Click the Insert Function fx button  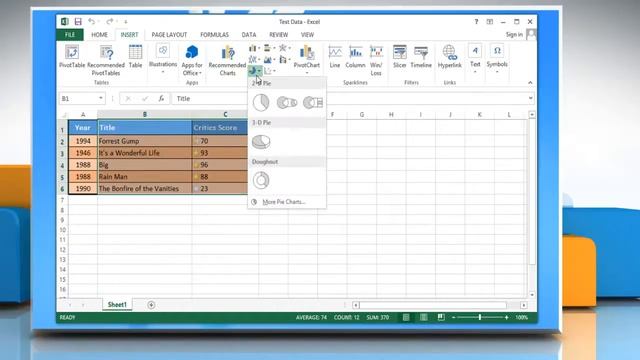161,98
